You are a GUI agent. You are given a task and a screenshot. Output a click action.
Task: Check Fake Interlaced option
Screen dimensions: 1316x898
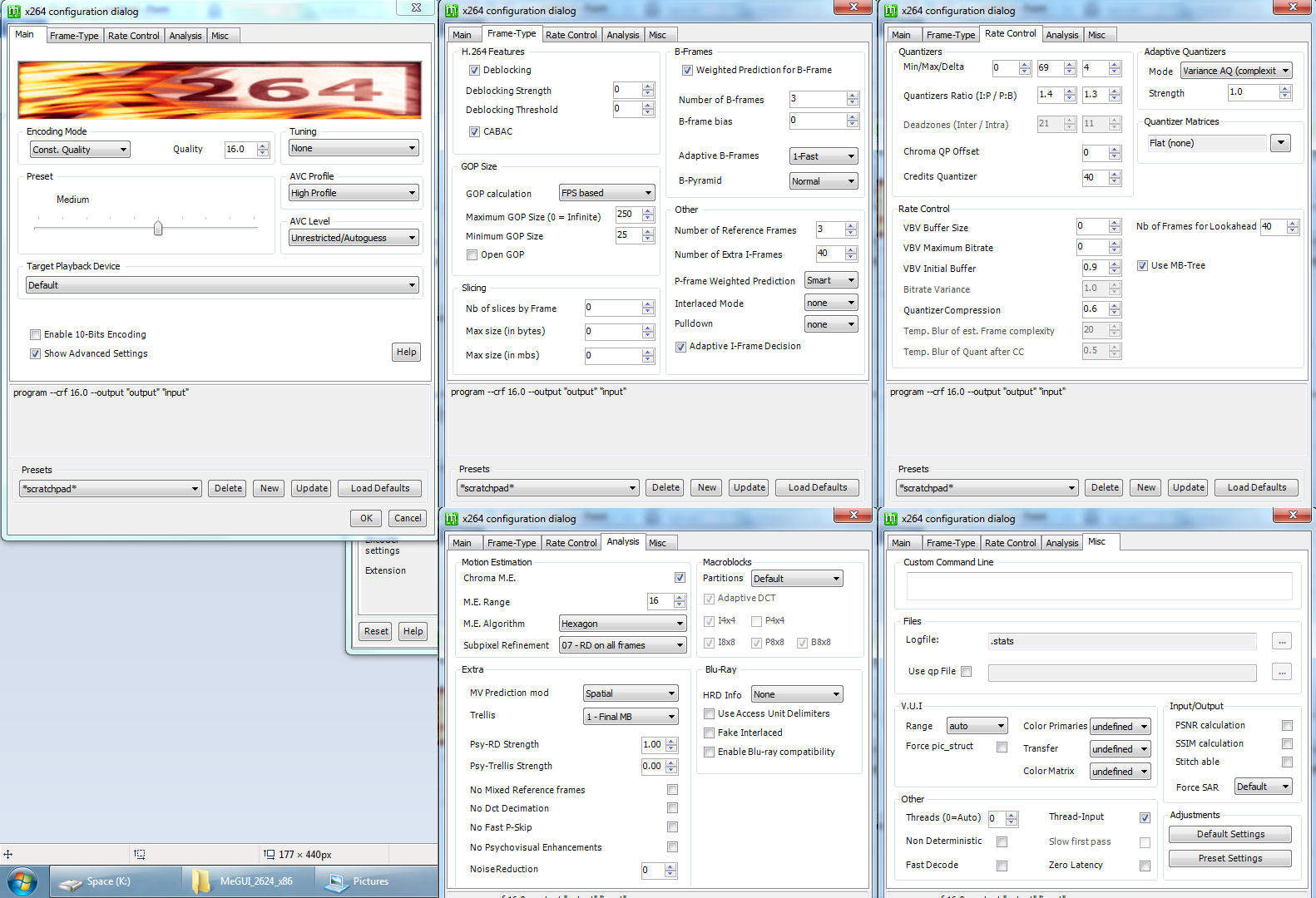click(x=709, y=733)
